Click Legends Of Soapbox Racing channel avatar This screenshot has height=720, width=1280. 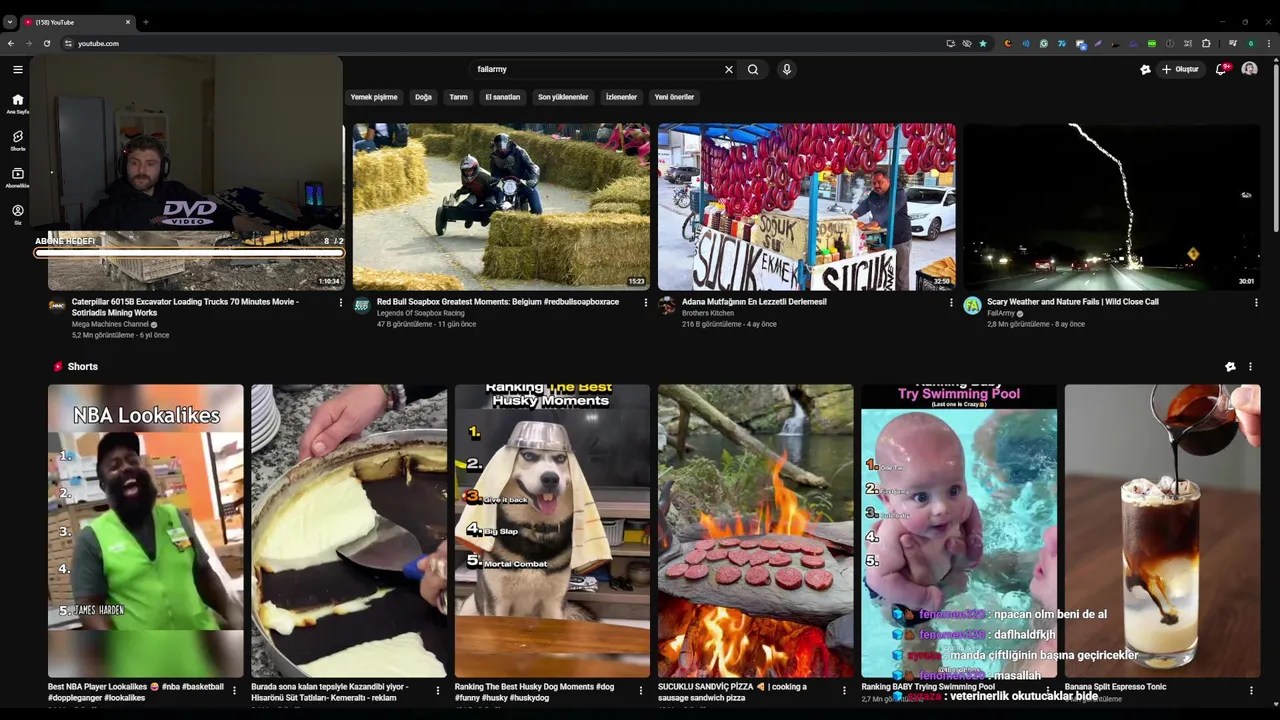(362, 305)
